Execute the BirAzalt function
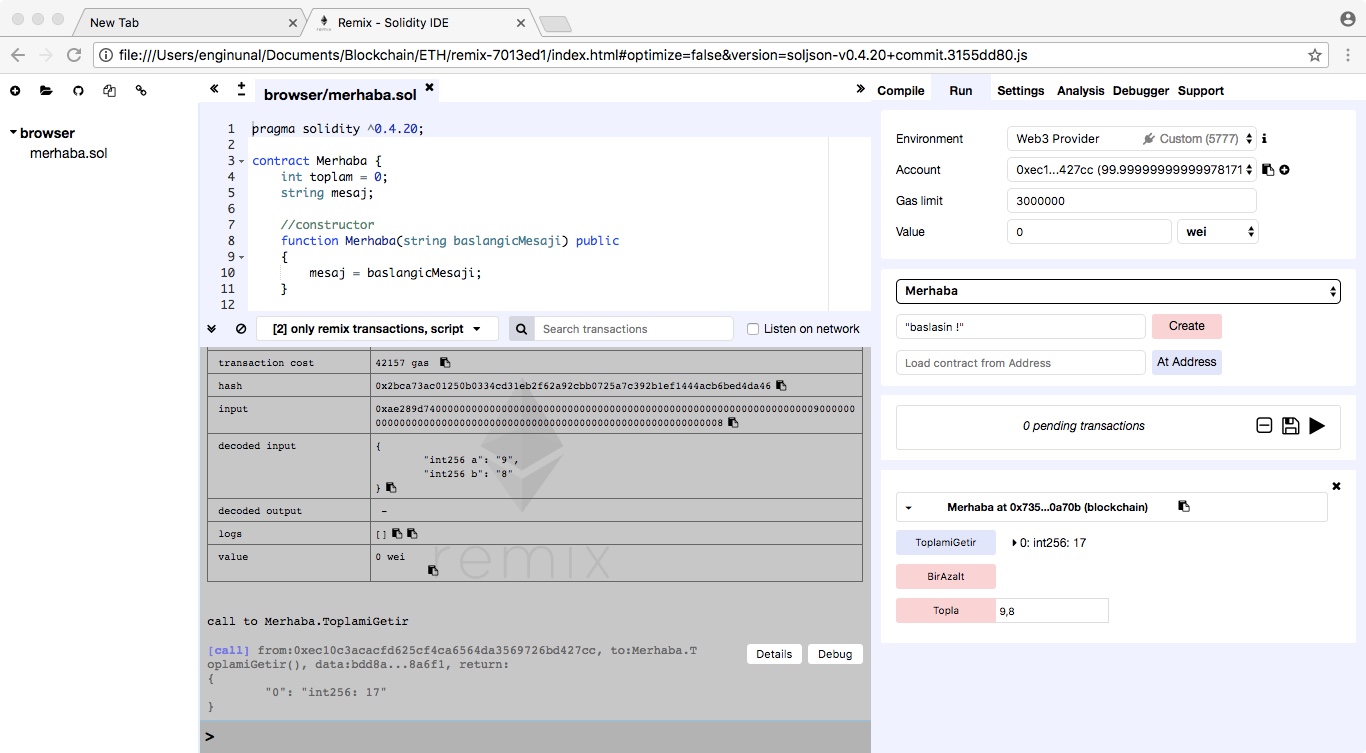The width and height of the screenshot is (1366, 753). [x=946, y=576]
